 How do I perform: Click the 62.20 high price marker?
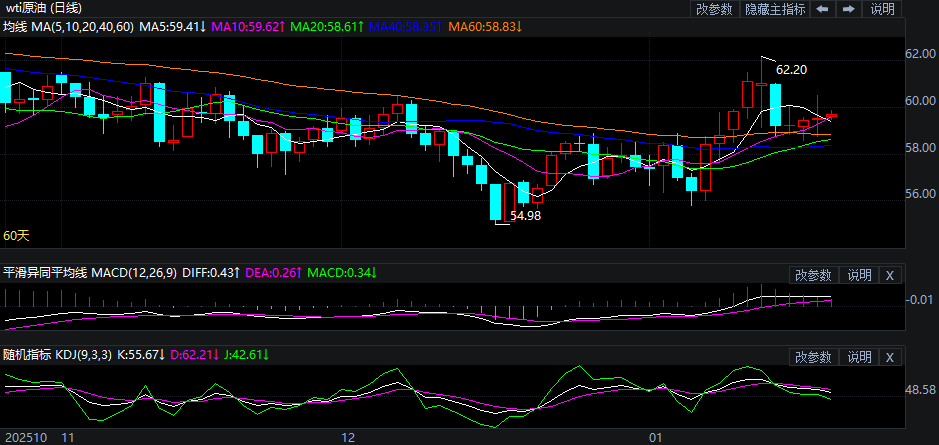pyautogui.click(x=791, y=69)
